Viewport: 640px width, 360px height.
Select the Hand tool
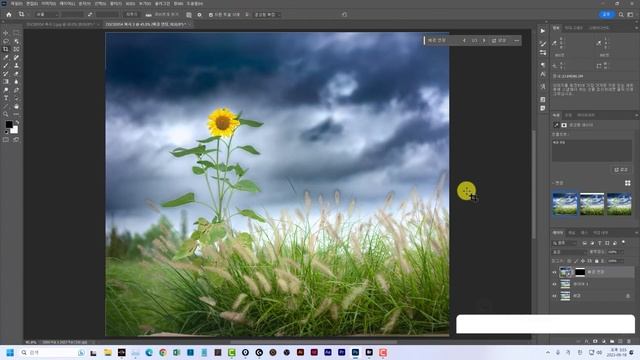(x=16, y=106)
